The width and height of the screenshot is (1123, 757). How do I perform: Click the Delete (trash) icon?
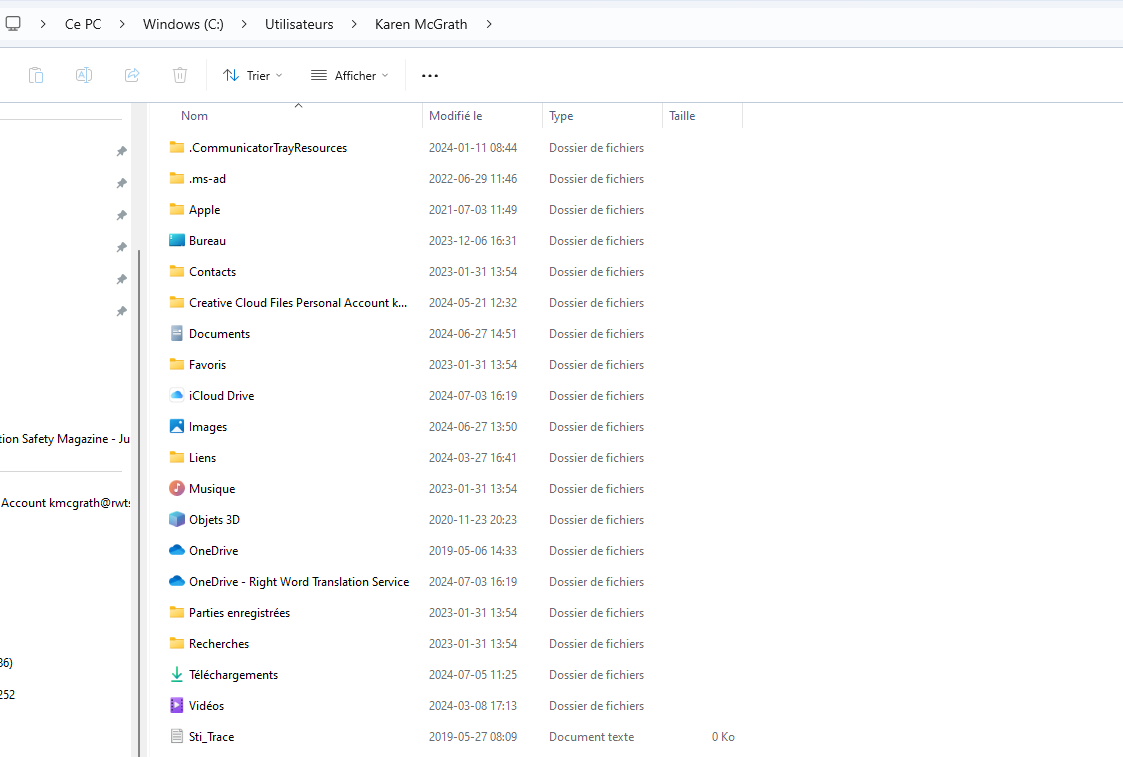click(180, 75)
